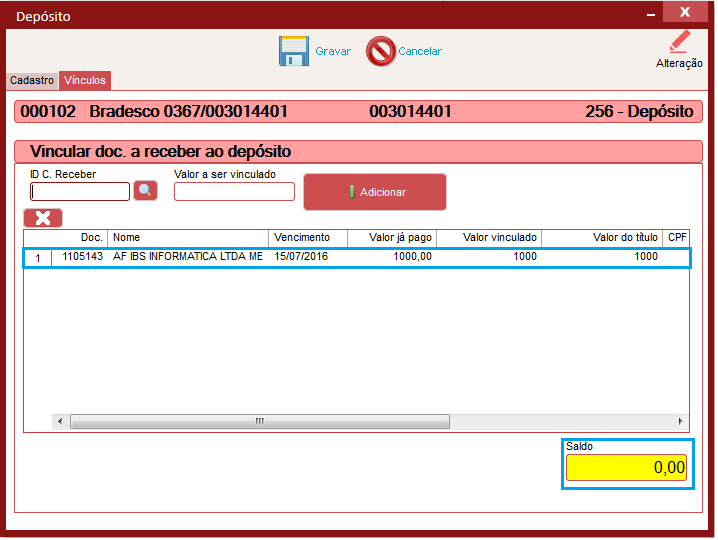
Task: Click the Doc. column header
Action: 80,238
